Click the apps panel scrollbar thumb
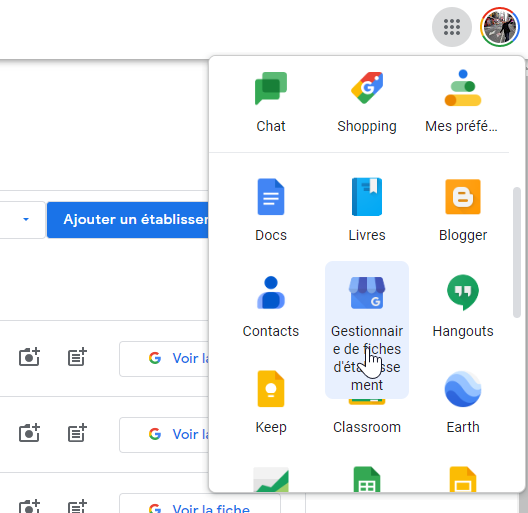Screen dimensions: 528x513 coord(517,252)
